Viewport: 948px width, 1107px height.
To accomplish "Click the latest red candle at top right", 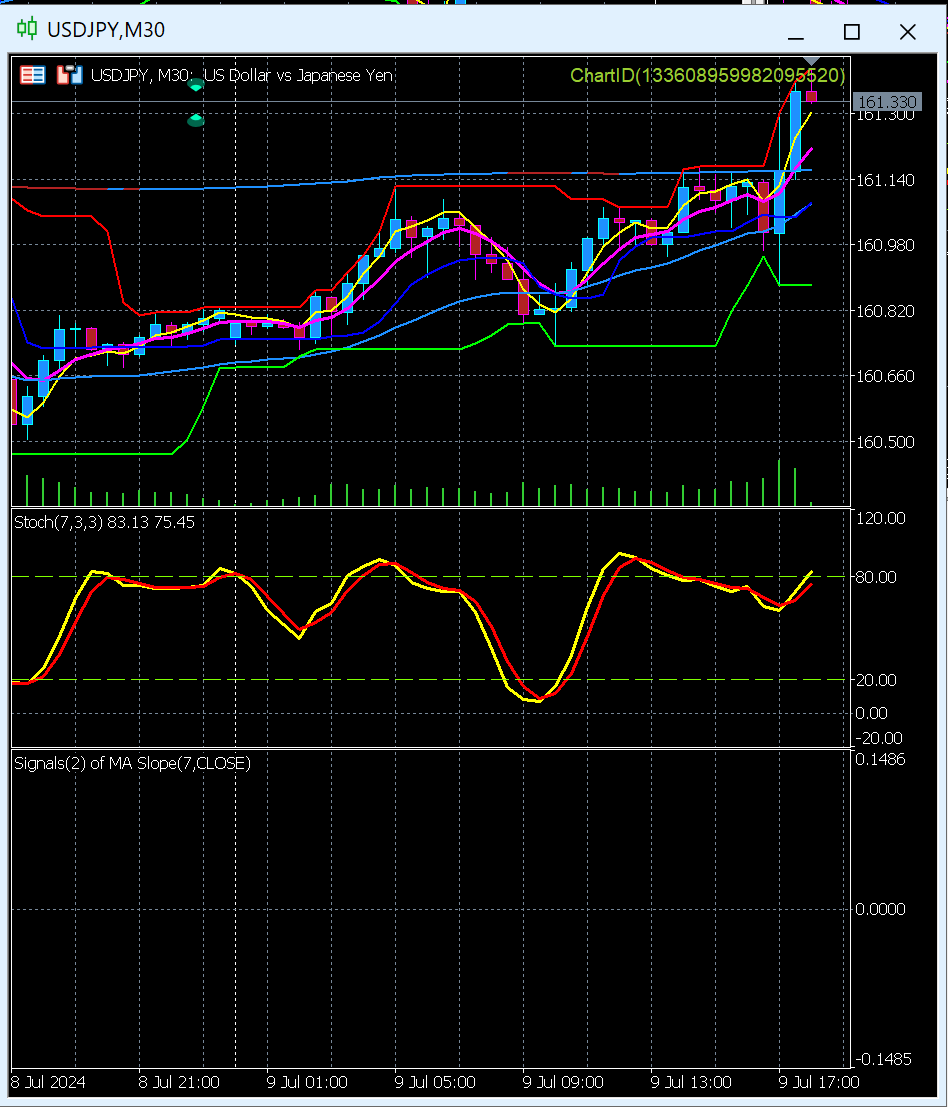I will coord(812,96).
